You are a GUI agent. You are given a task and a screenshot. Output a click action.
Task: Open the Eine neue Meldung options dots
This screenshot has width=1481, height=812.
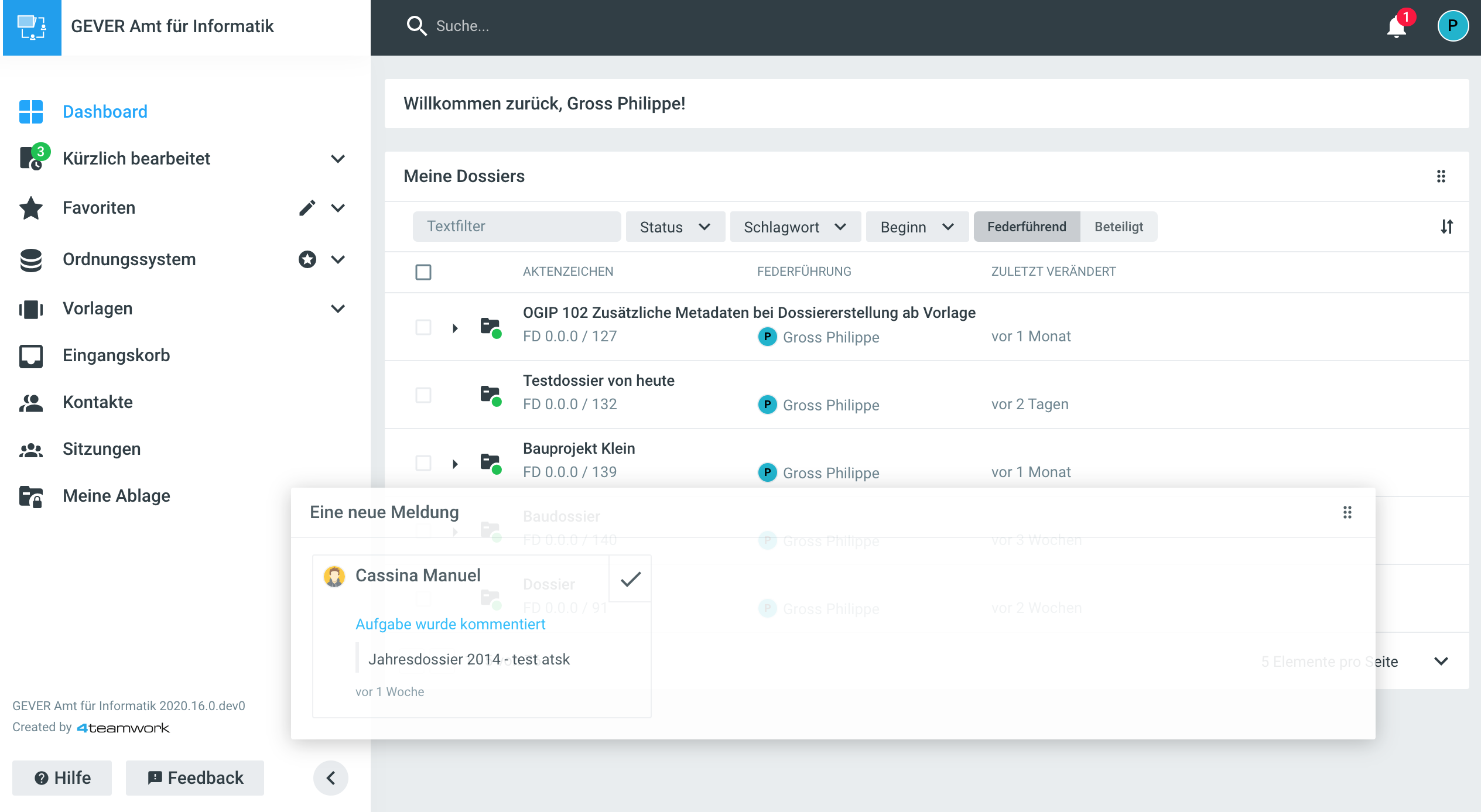tap(1347, 512)
